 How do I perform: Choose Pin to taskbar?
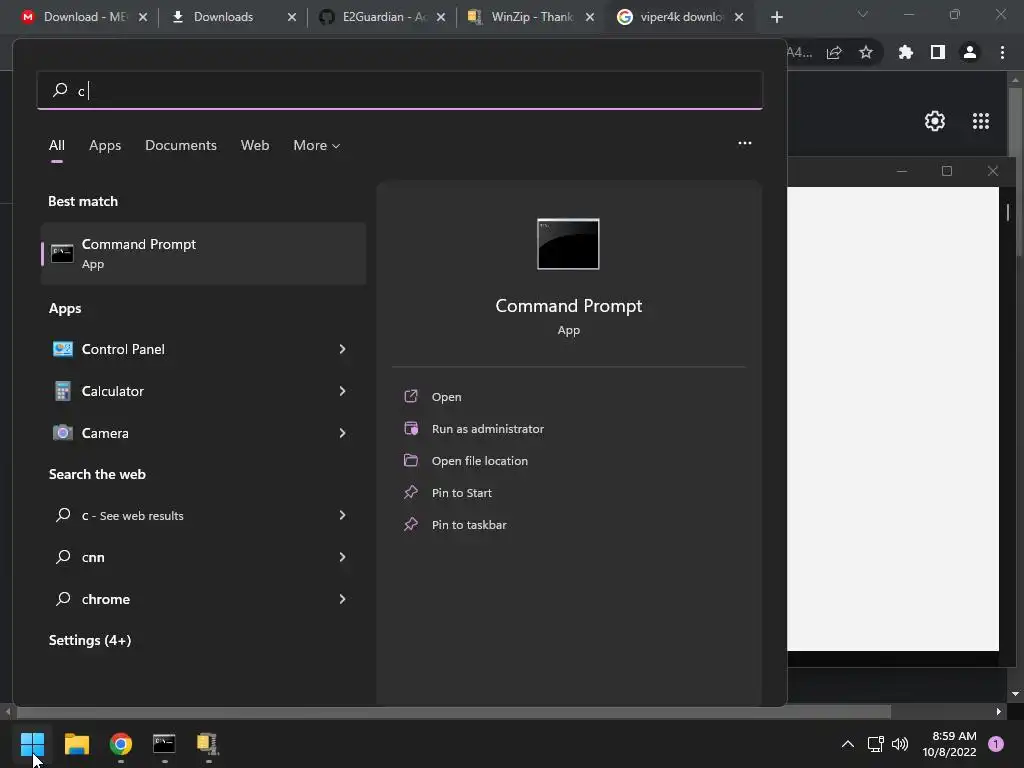coord(469,524)
